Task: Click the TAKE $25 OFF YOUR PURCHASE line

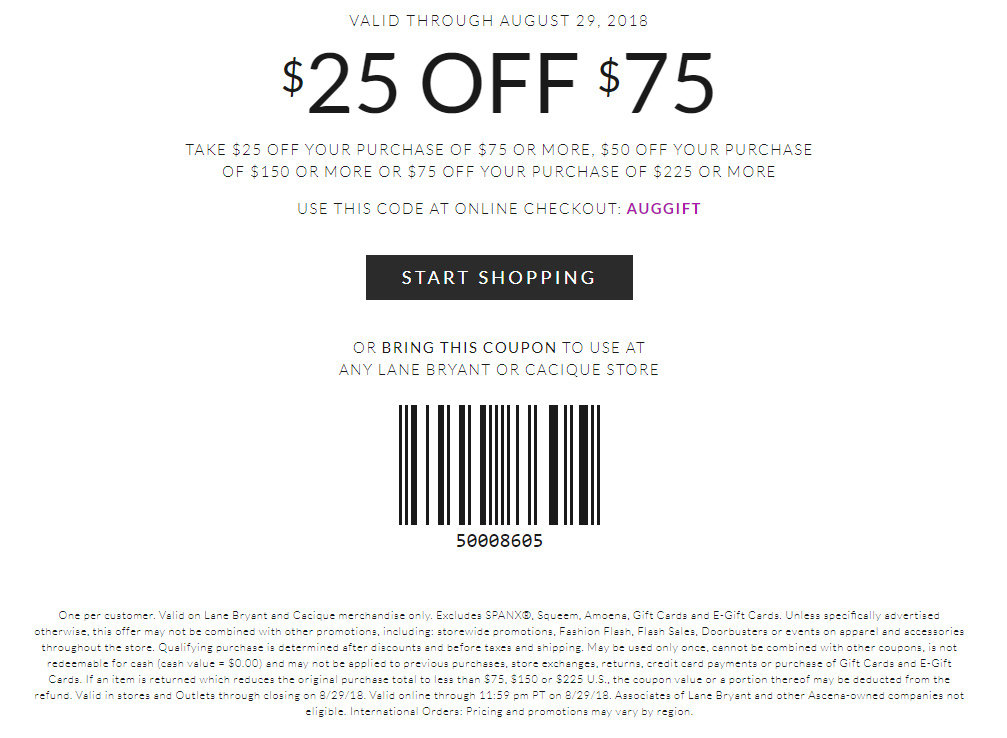Action: (x=499, y=150)
